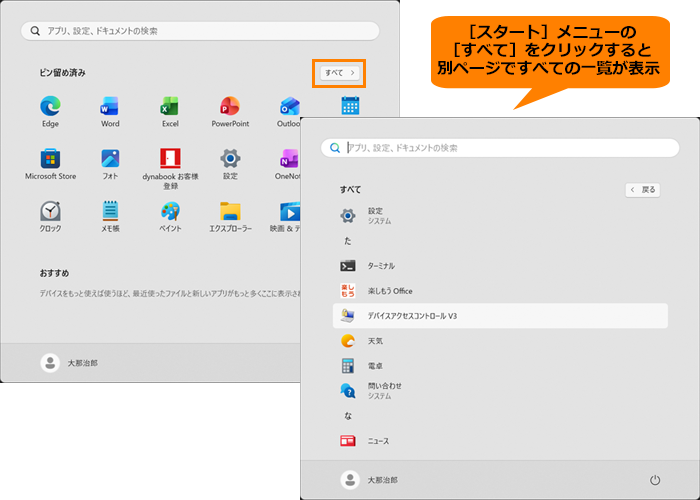Image resolution: width=700 pixels, height=500 pixels.
Task: Open Microsoft Store pinned app
Action: pyautogui.click(x=50, y=164)
